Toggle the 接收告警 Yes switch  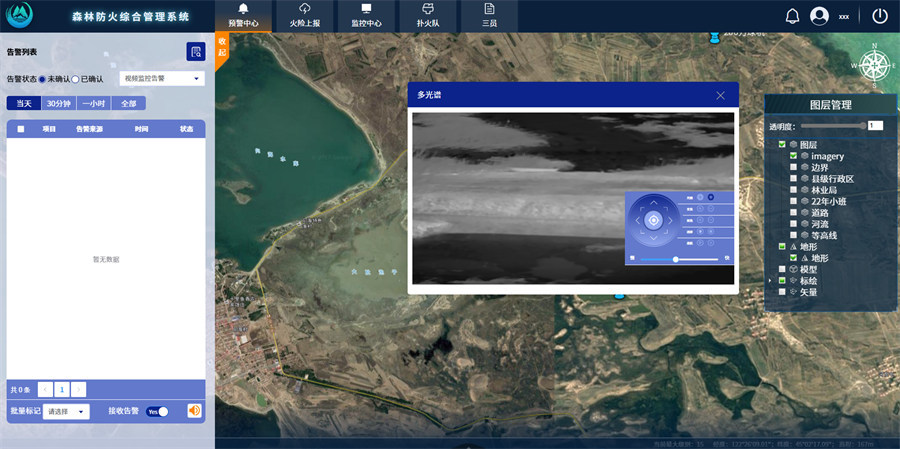point(157,411)
